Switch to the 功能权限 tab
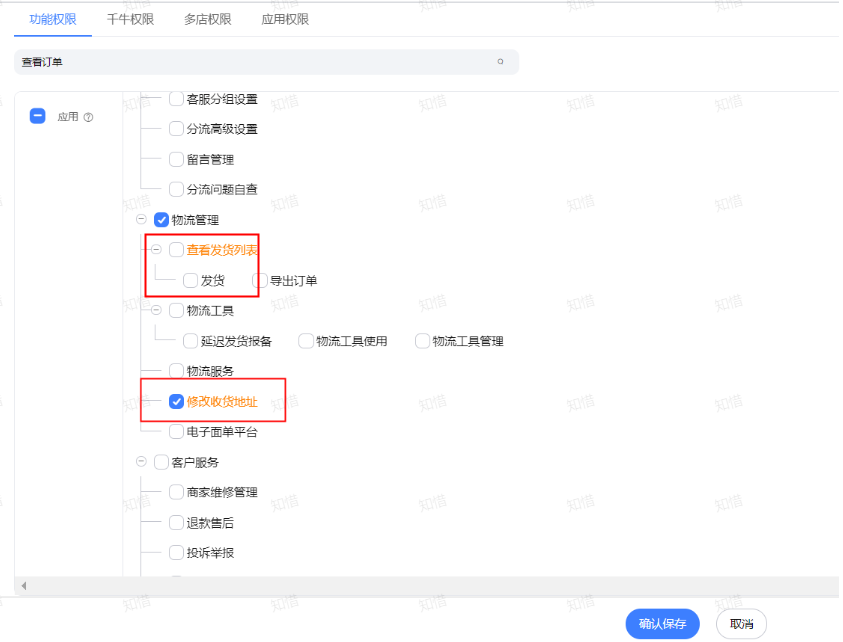Screen dimensions: 843x642 [x=53, y=19]
